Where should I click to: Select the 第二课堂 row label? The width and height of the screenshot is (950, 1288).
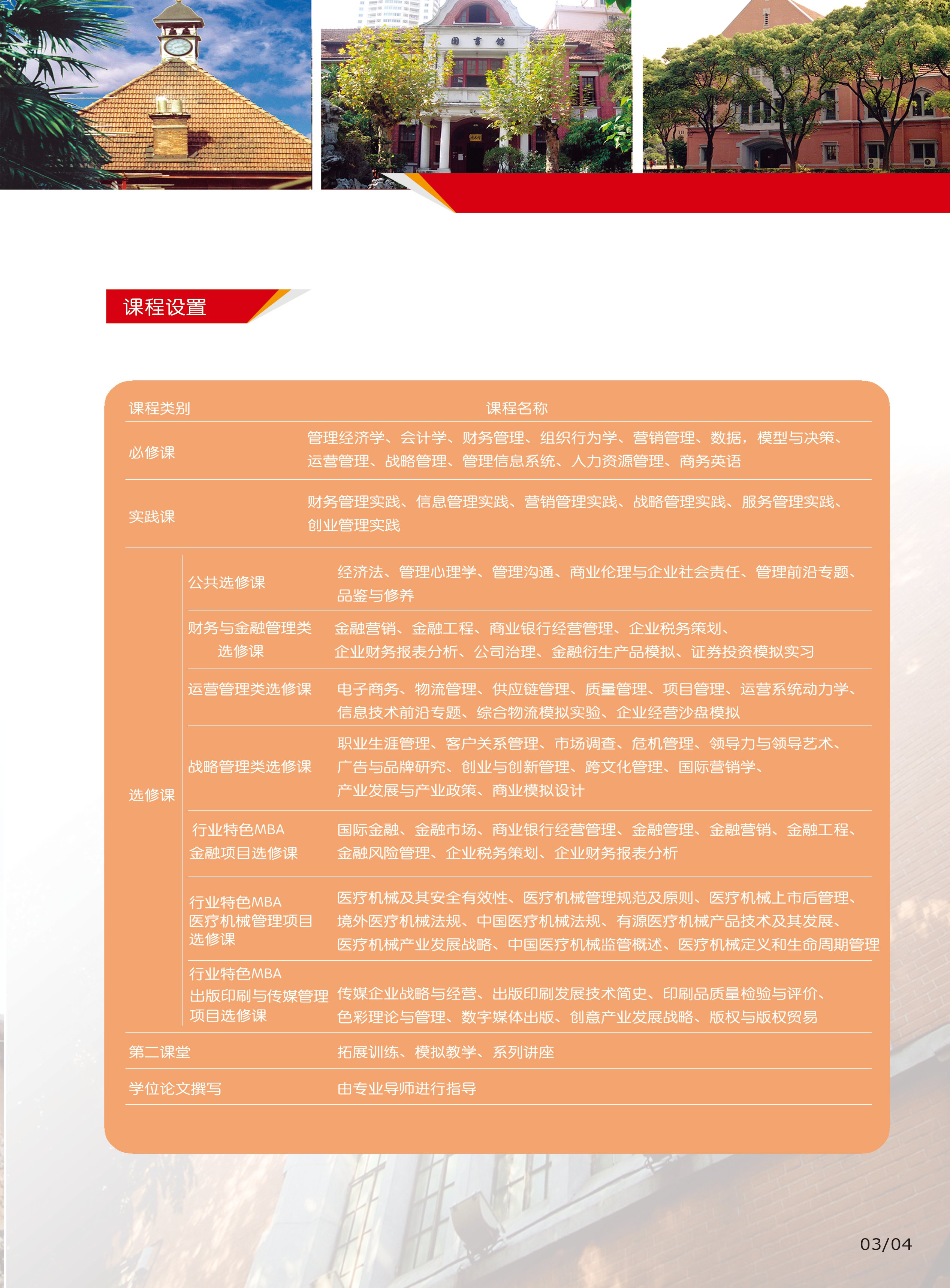159,1052
